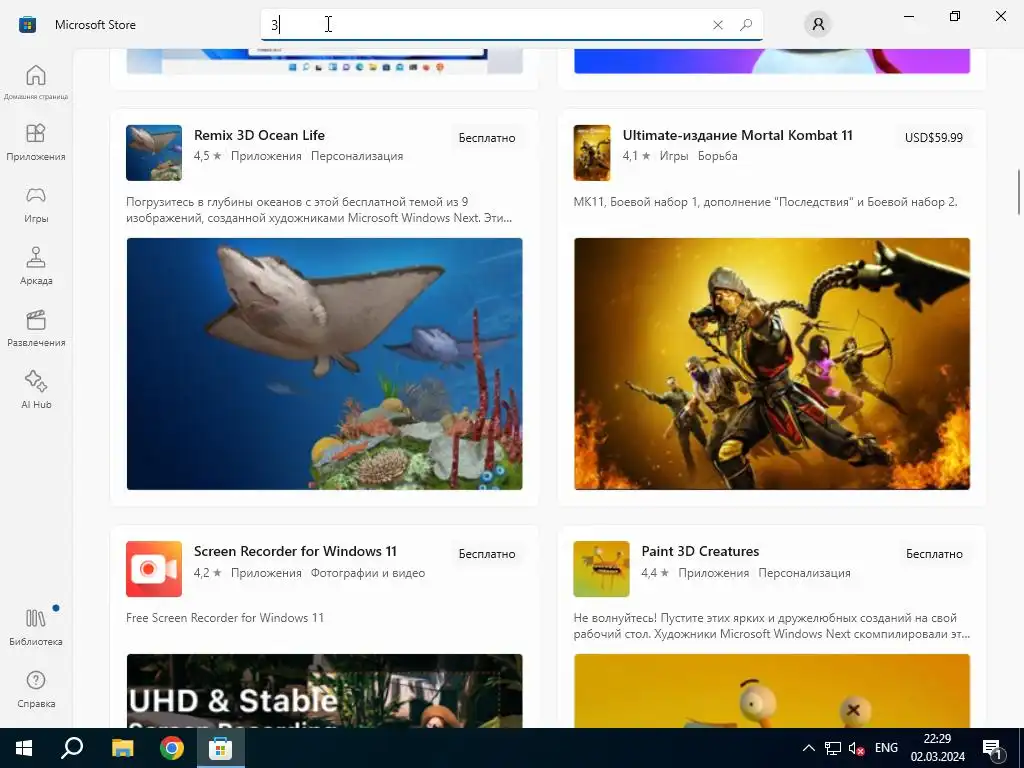Click 4,5 rating of Ocean Life

point(208,156)
